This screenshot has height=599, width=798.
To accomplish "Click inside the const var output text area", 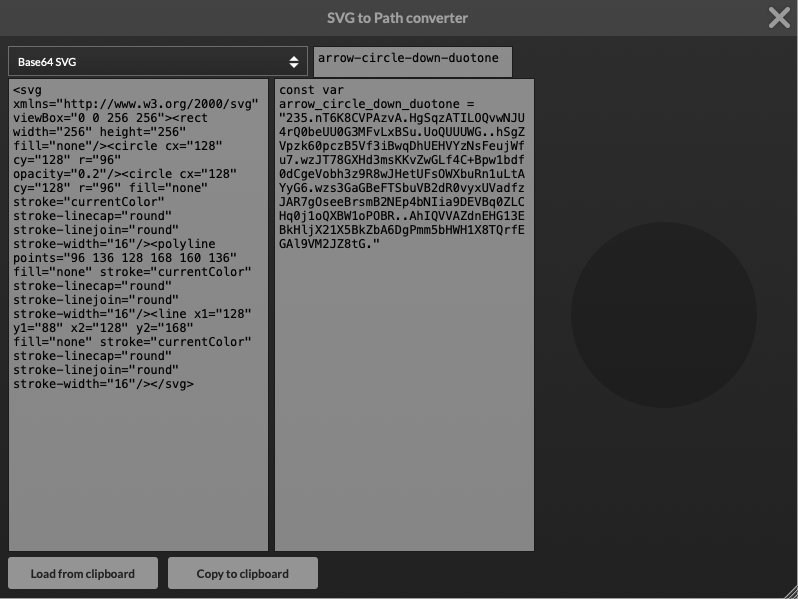I will pyautogui.click(x=405, y=315).
